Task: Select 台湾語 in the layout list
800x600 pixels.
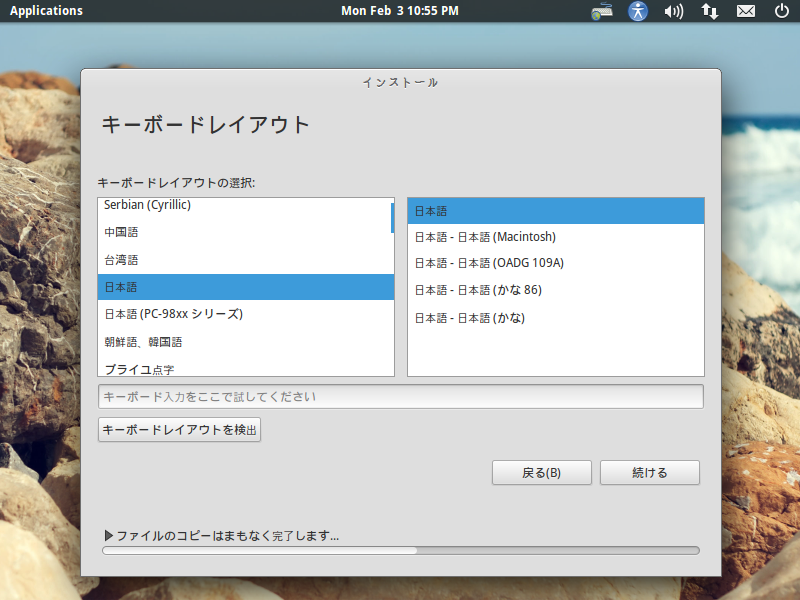Action: pyautogui.click(x=245, y=260)
